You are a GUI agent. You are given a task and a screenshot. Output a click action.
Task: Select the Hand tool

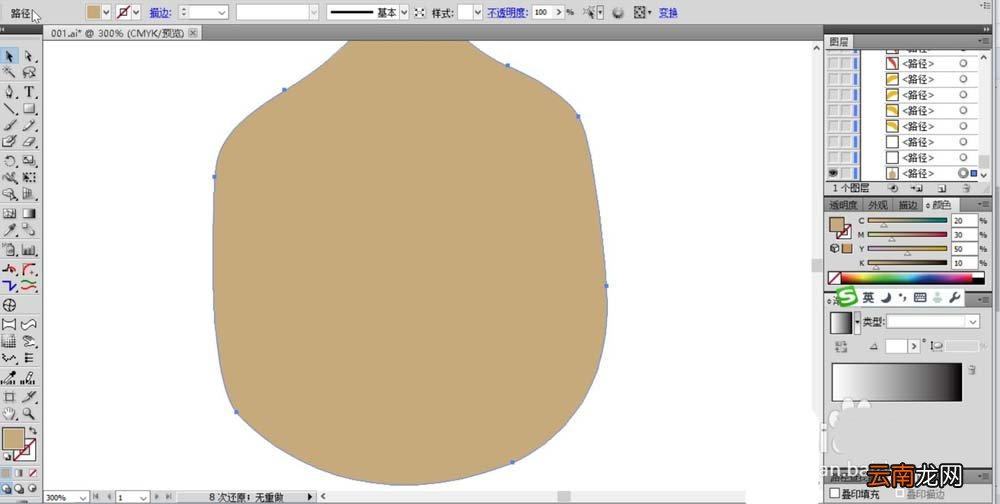[x=10, y=414]
